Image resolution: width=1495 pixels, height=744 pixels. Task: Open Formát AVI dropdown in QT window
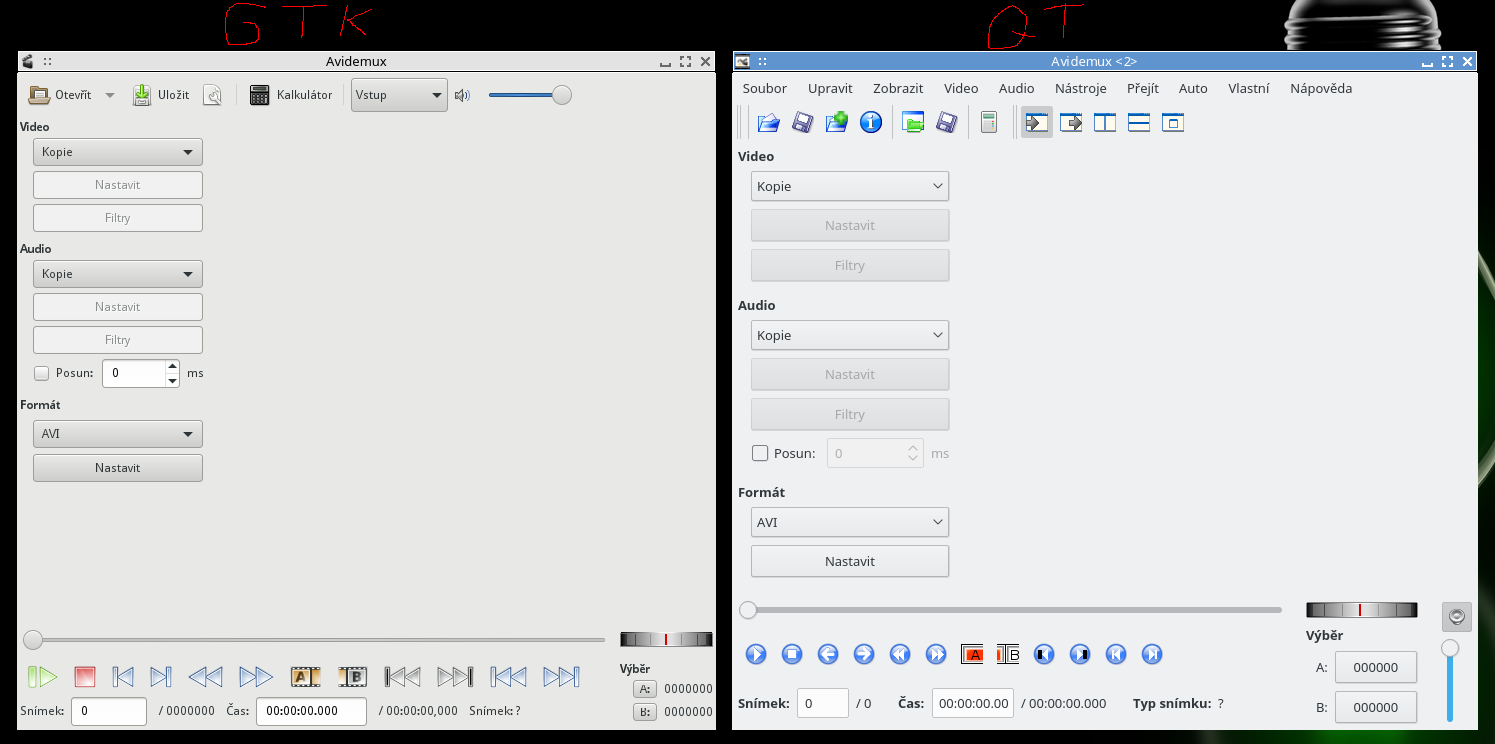(x=850, y=522)
